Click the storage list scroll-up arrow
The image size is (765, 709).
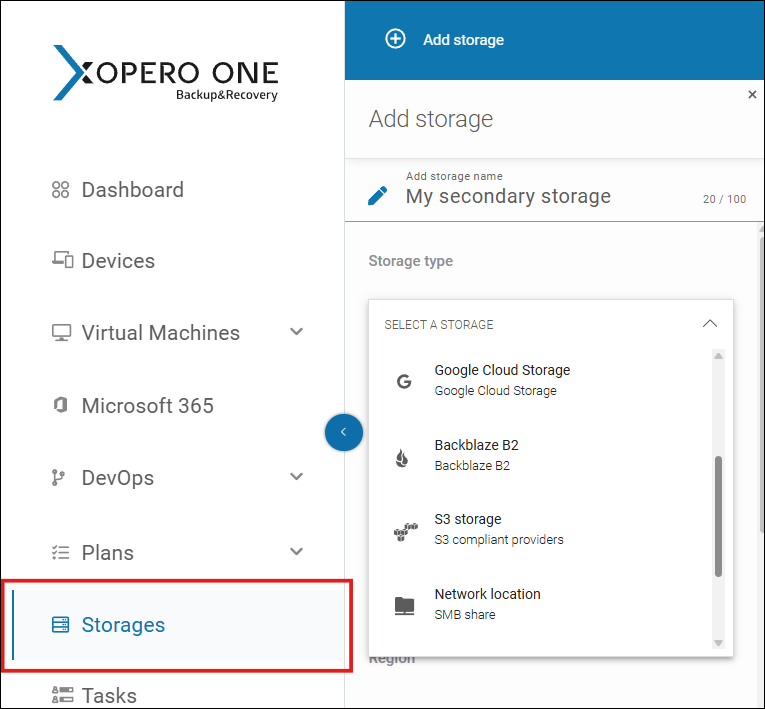click(x=718, y=356)
